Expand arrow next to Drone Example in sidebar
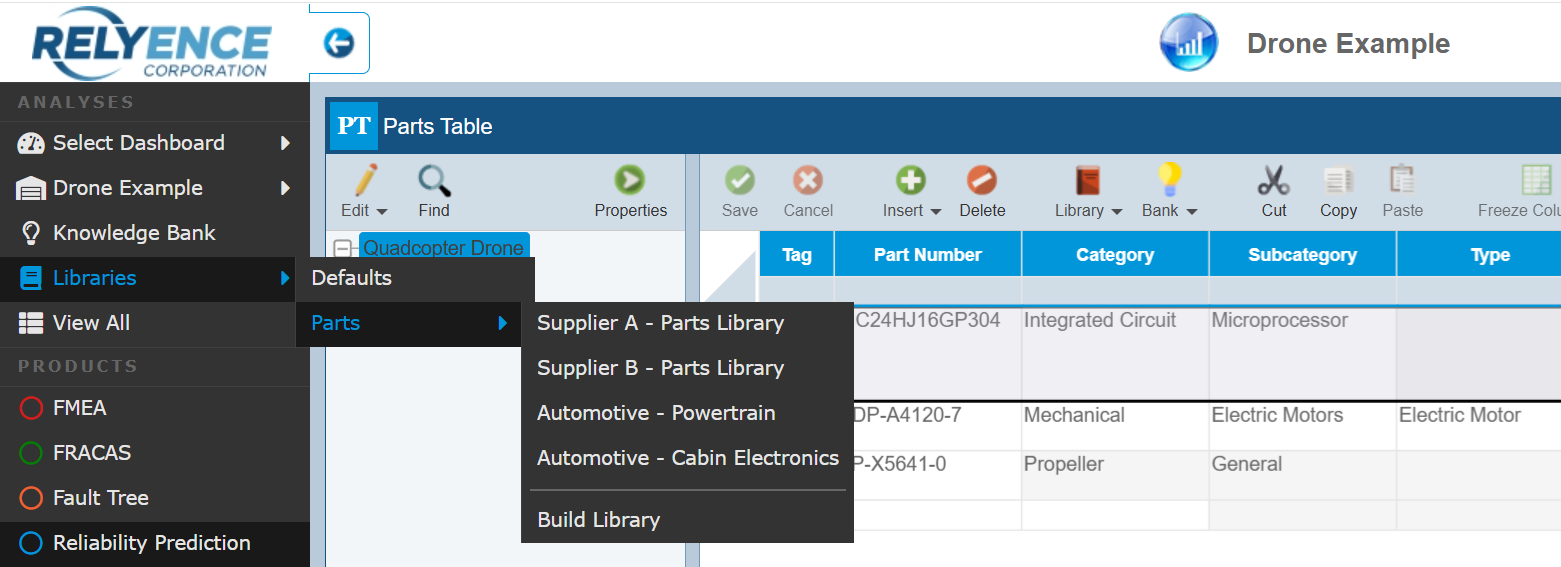Image resolution: width=1561 pixels, height=567 pixels. pos(285,188)
